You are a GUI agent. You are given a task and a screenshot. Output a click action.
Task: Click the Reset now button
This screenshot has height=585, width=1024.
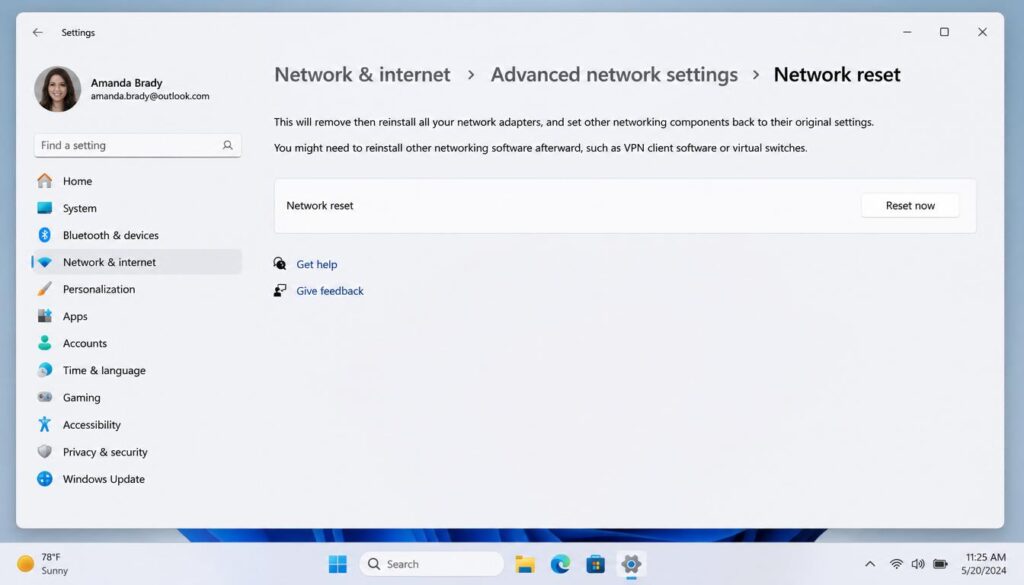(910, 205)
